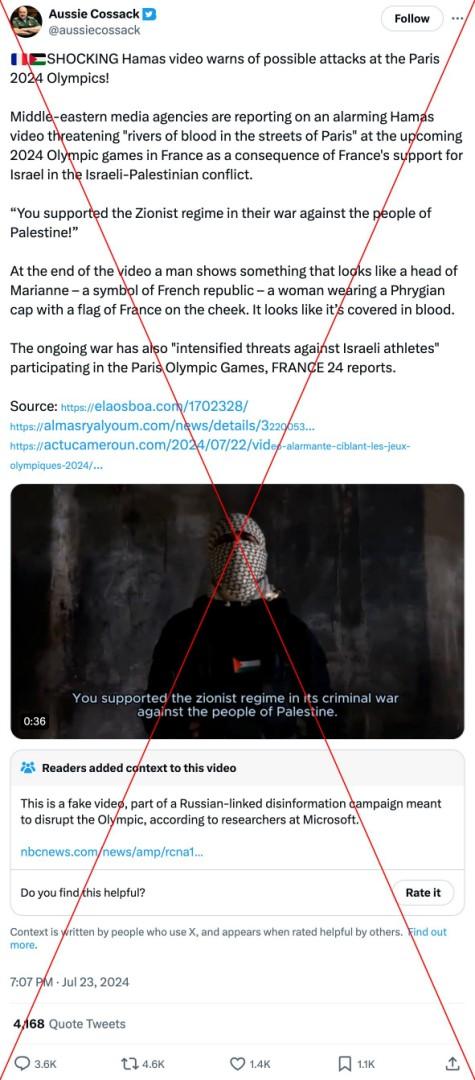Click the community notes people icon

(28, 767)
